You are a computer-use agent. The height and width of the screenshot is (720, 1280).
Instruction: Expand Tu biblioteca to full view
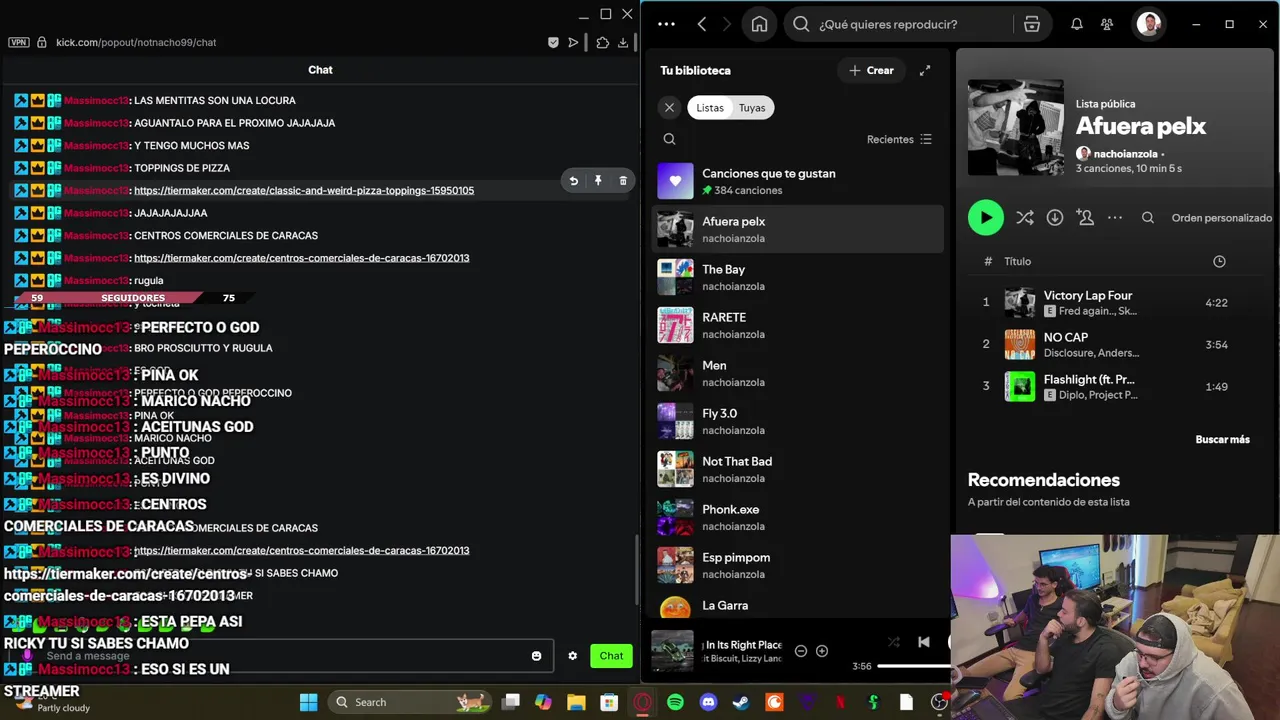pos(925,70)
